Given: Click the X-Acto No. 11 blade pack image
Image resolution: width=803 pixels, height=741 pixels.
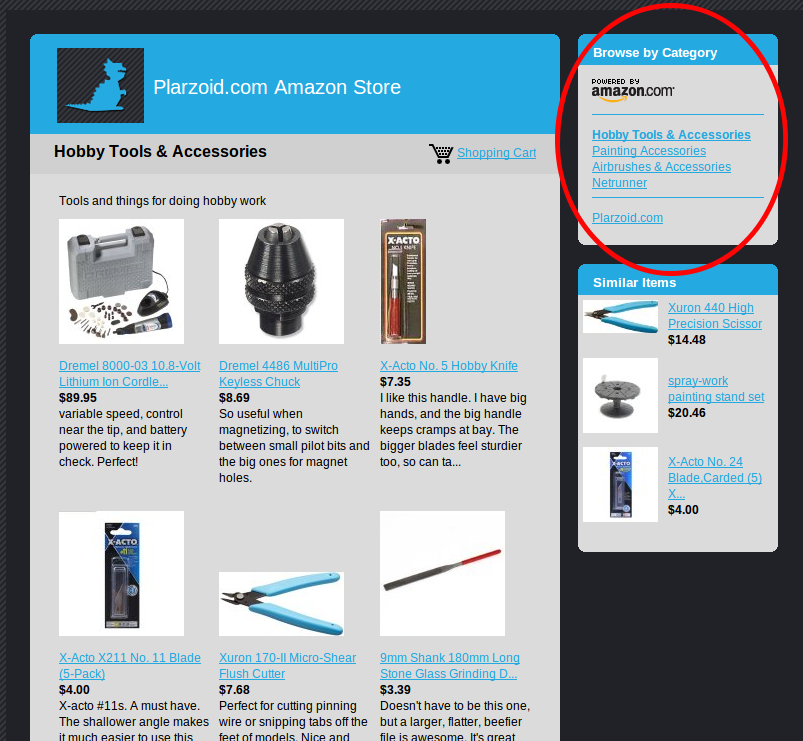Looking at the screenshot, I should click(121, 574).
